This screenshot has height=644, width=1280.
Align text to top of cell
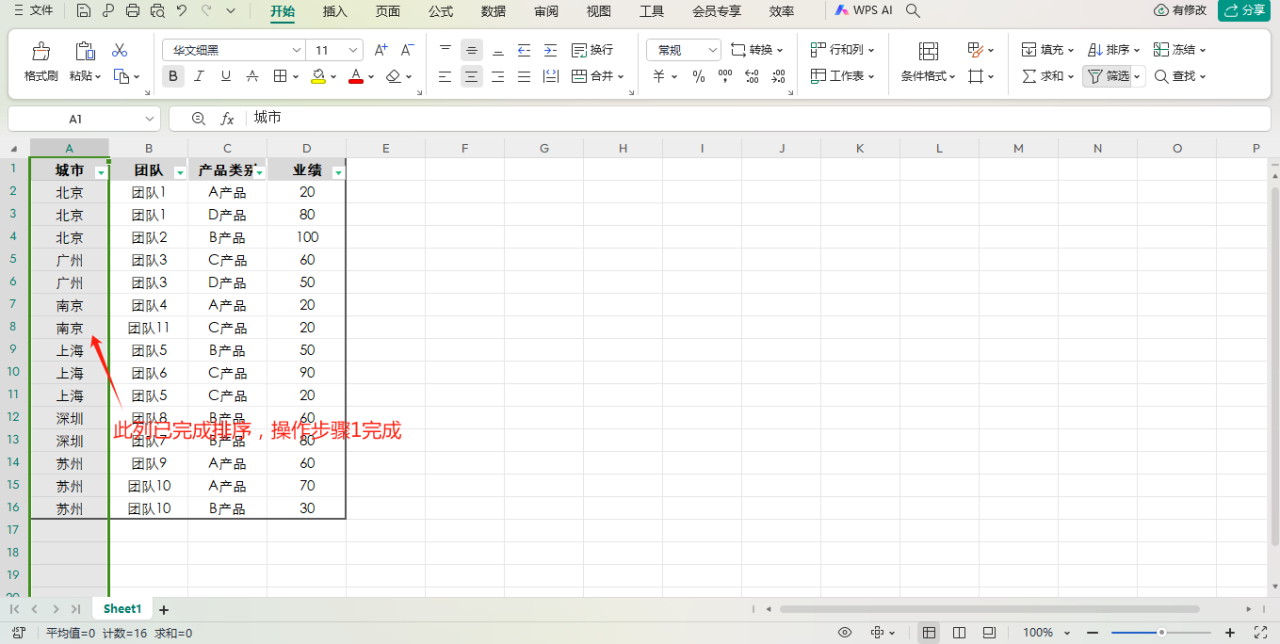pos(446,50)
